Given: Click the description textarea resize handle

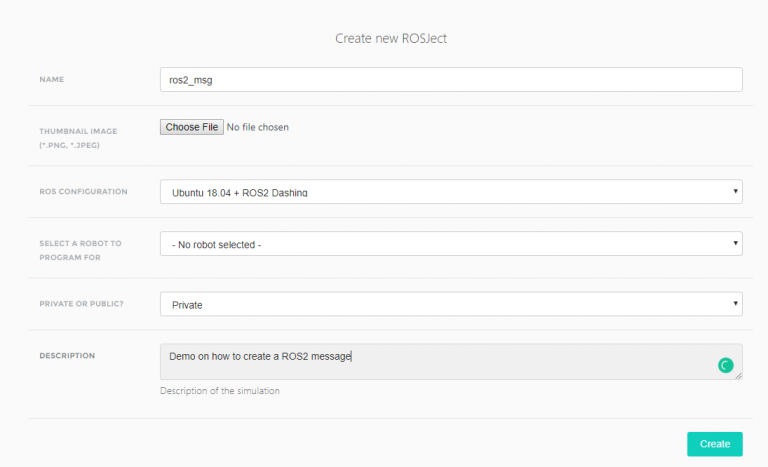Looking at the screenshot, I should click(x=739, y=376).
